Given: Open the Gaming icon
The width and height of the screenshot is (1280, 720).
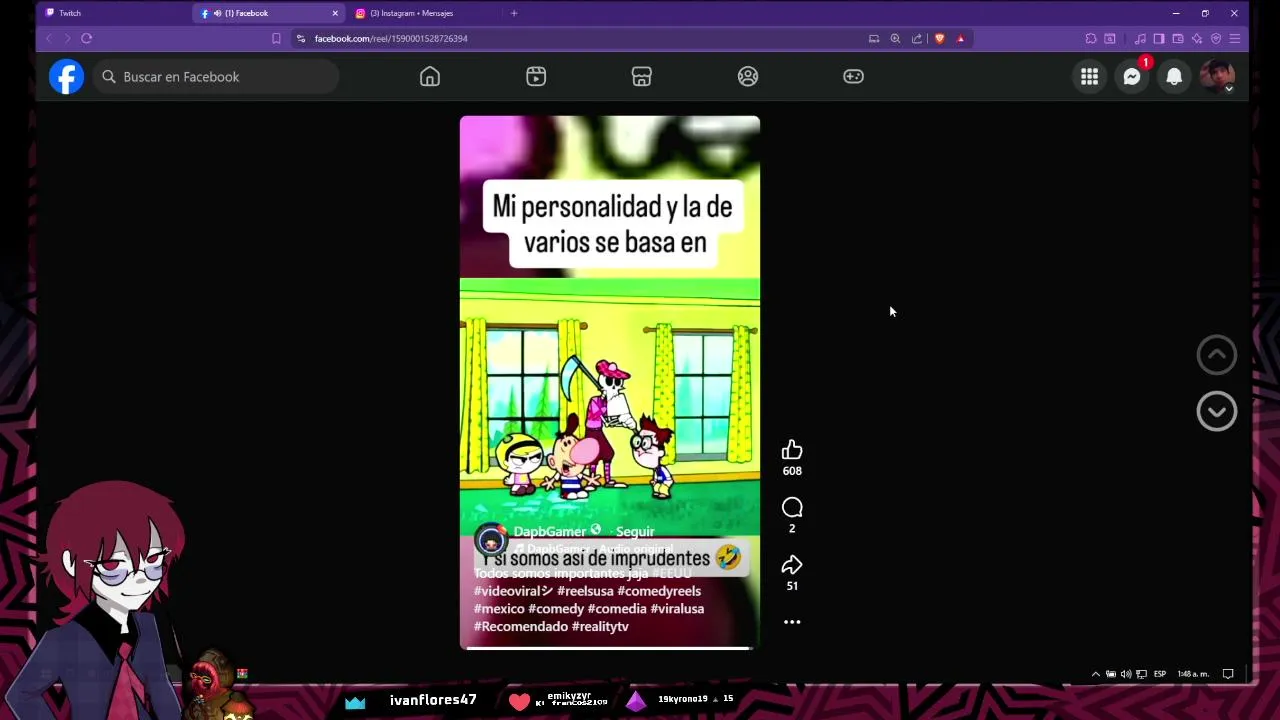Looking at the screenshot, I should [854, 77].
